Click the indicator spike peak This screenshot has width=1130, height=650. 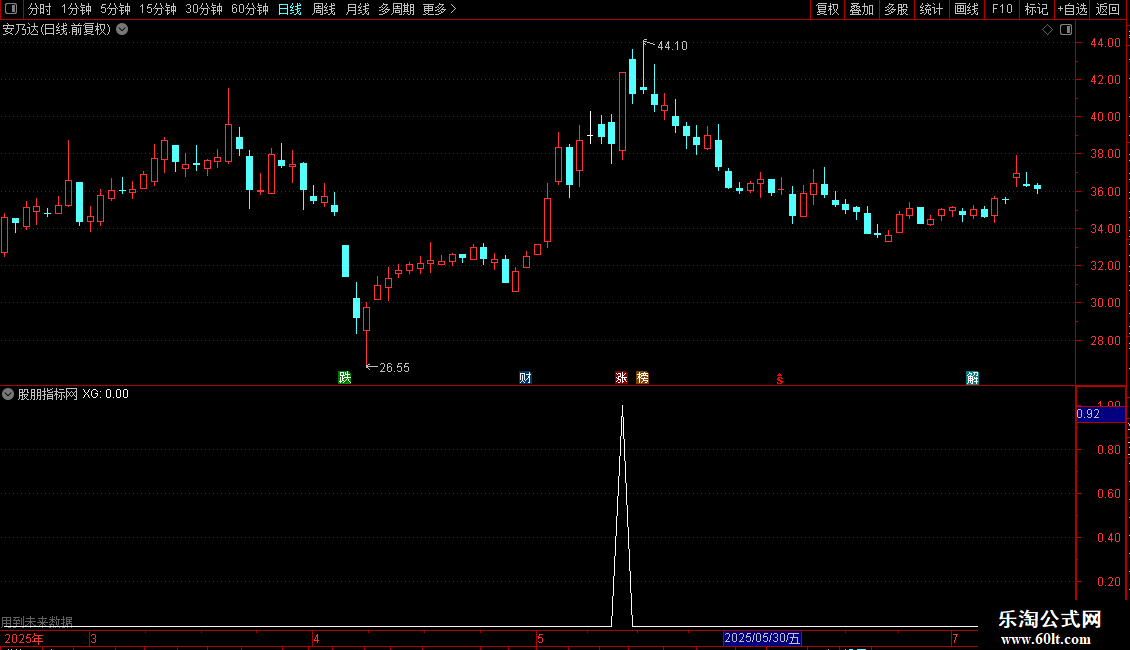[x=622, y=407]
